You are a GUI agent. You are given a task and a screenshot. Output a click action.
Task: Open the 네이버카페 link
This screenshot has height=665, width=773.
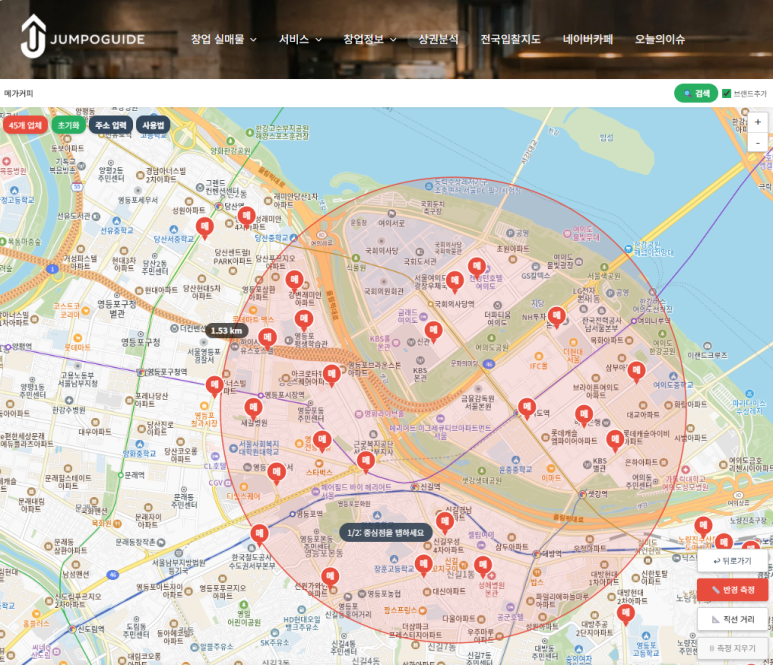tap(588, 39)
